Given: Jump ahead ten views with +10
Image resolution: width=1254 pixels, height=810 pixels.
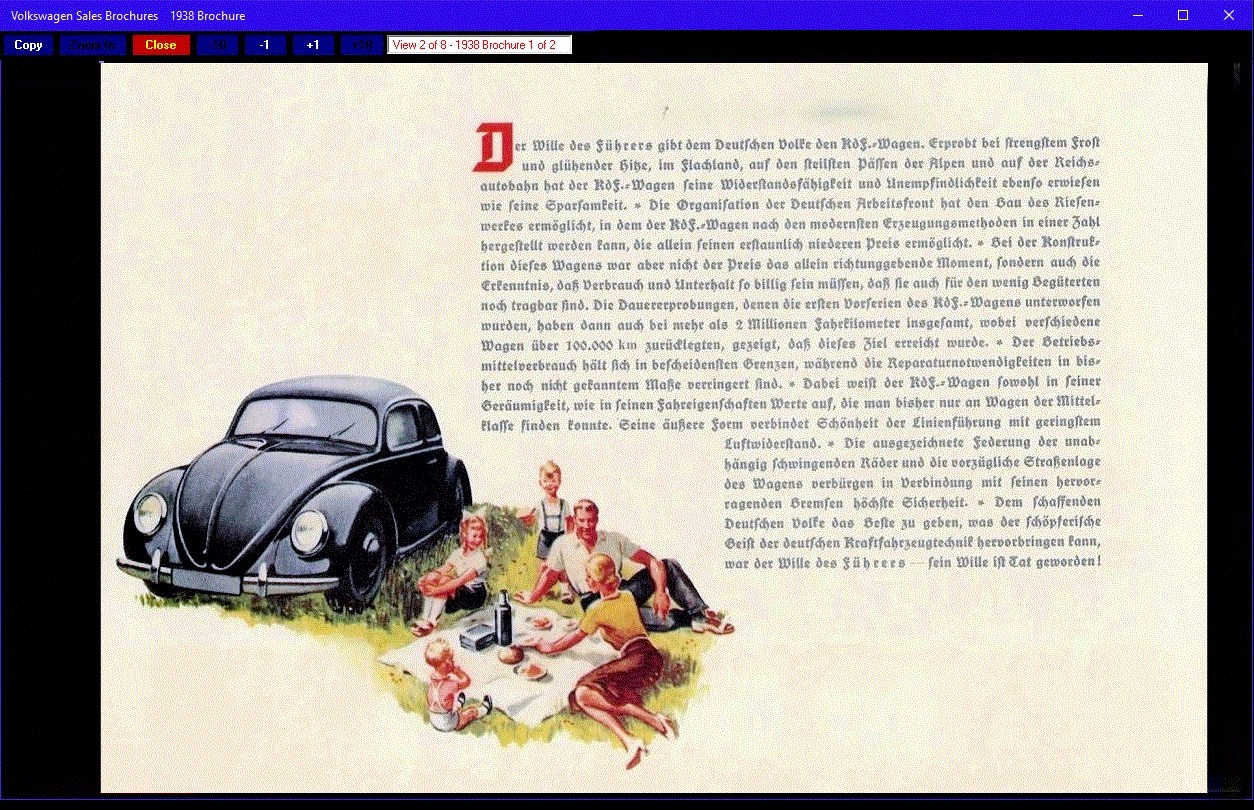Looking at the screenshot, I should [x=361, y=45].
